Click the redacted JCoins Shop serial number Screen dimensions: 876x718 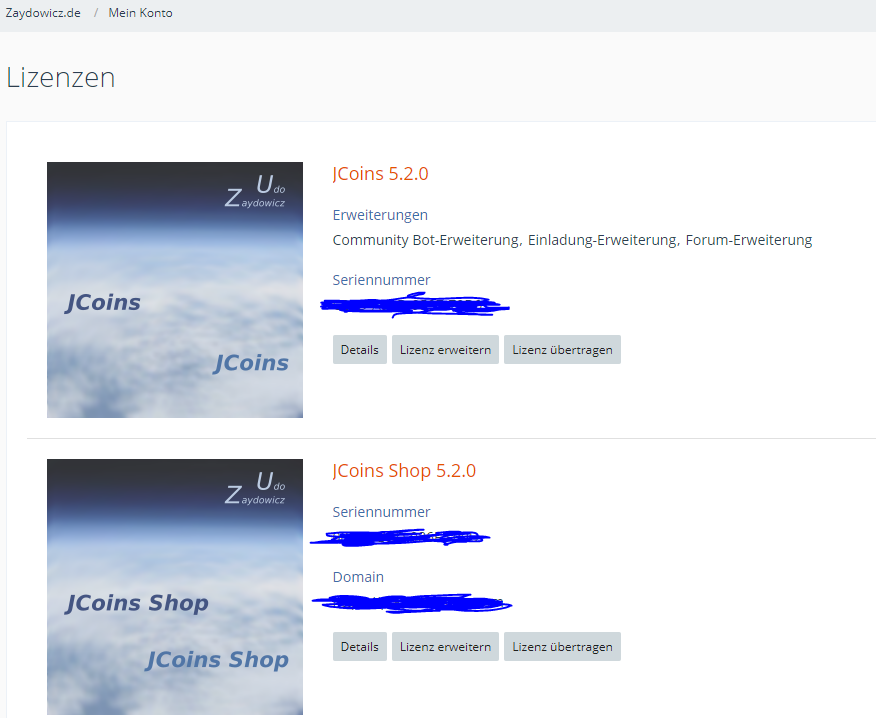[x=400, y=538]
